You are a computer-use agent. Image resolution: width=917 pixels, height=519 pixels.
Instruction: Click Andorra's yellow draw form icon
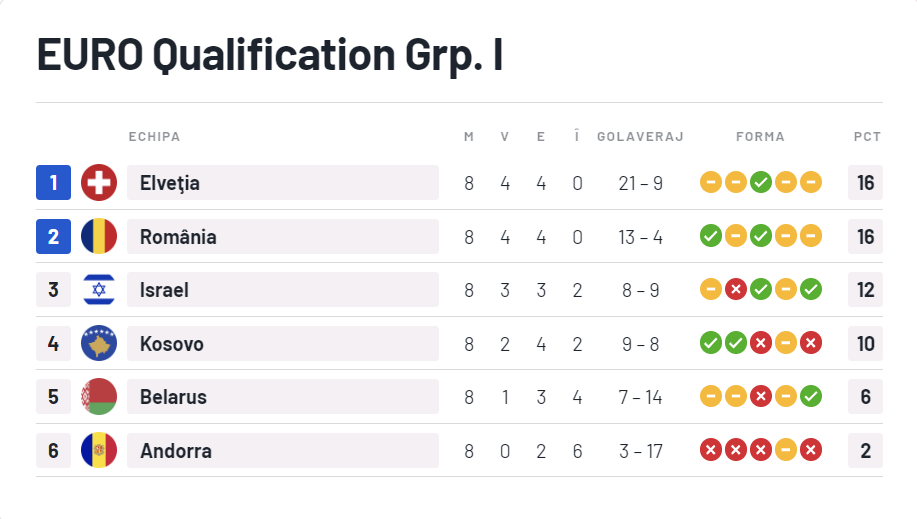tap(786, 451)
